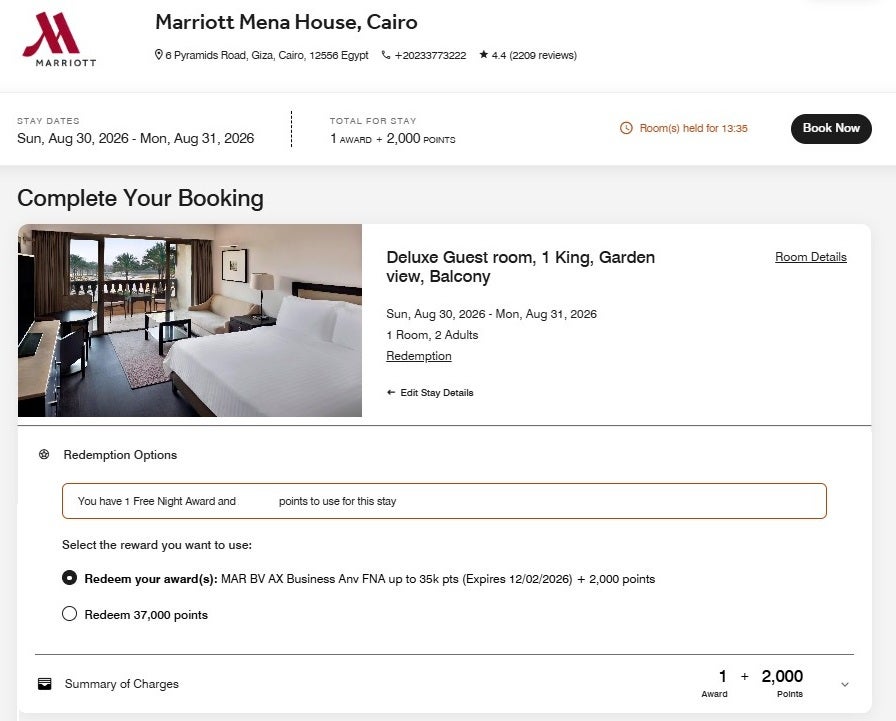This screenshot has height=721, width=896.
Task: Click the star icon next to the rating
Action: [482, 56]
